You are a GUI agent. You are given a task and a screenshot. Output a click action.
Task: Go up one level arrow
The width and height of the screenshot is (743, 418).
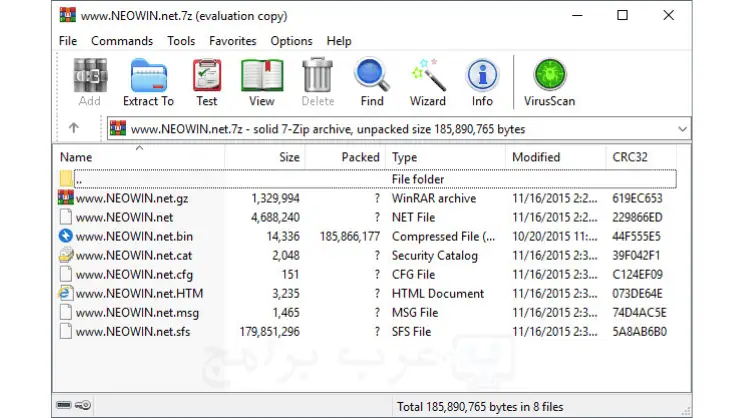pyautogui.click(x=73, y=128)
